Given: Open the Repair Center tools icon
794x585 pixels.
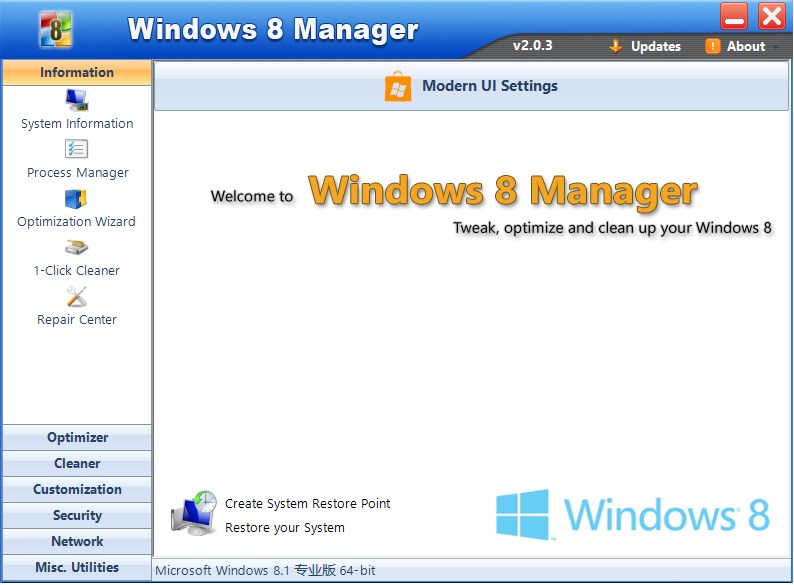Looking at the screenshot, I should pos(76,297).
